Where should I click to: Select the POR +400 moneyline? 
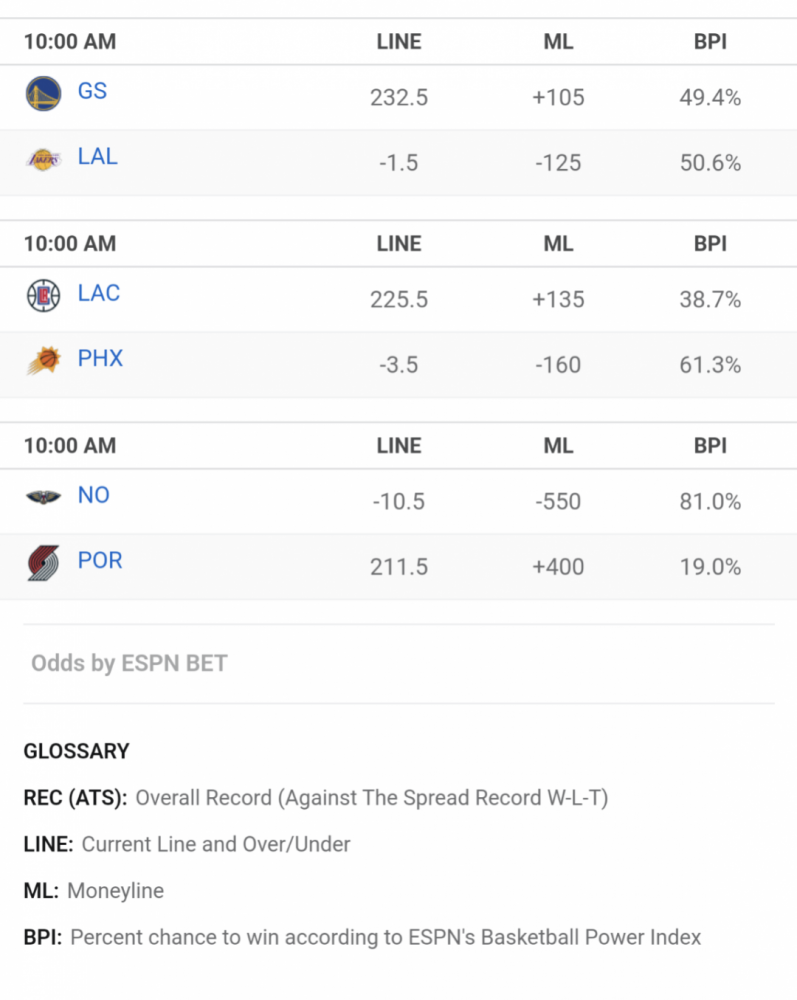coord(558,567)
